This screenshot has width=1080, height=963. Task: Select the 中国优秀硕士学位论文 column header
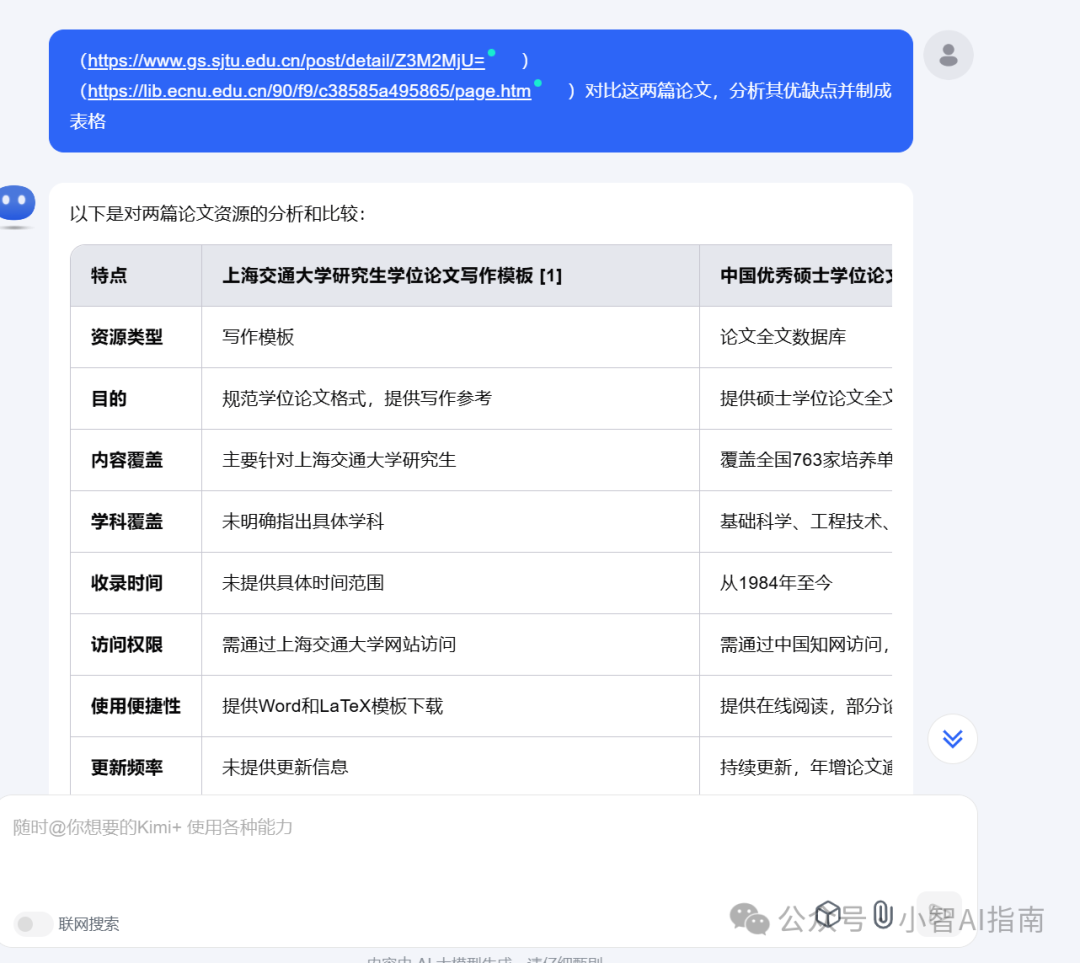tap(805, 276)
